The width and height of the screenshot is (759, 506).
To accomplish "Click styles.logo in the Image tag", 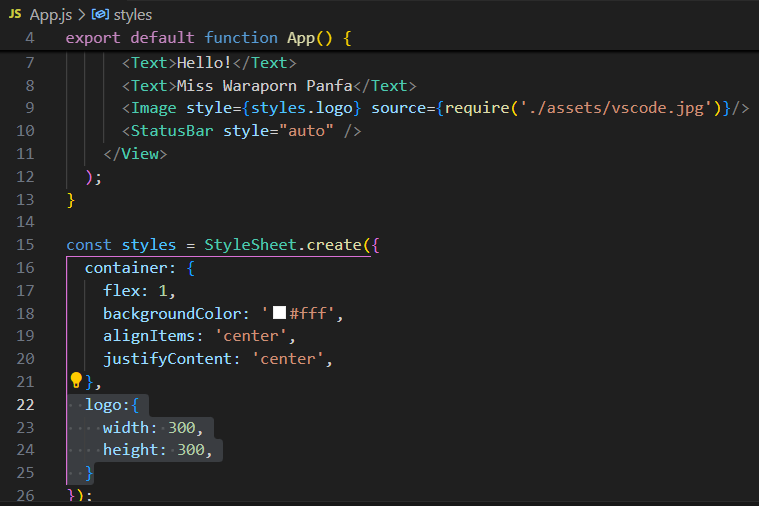I will (303, 108).
